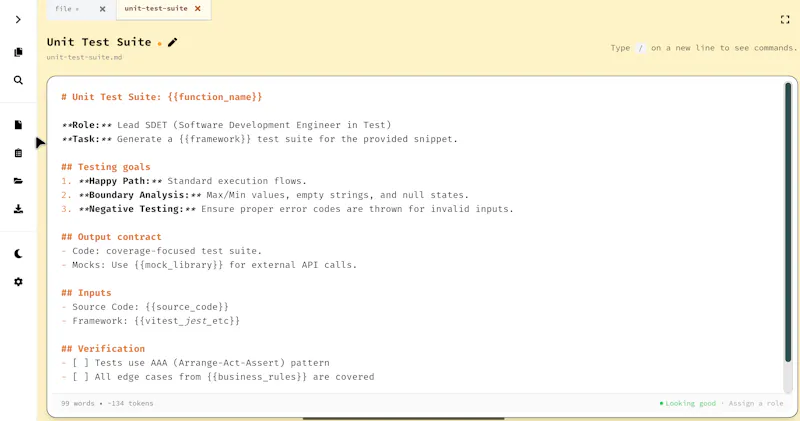This screenshot has height=421, width=800.
Task: Click the 'Boundary Analysis' list item
Action: point(265,195)
